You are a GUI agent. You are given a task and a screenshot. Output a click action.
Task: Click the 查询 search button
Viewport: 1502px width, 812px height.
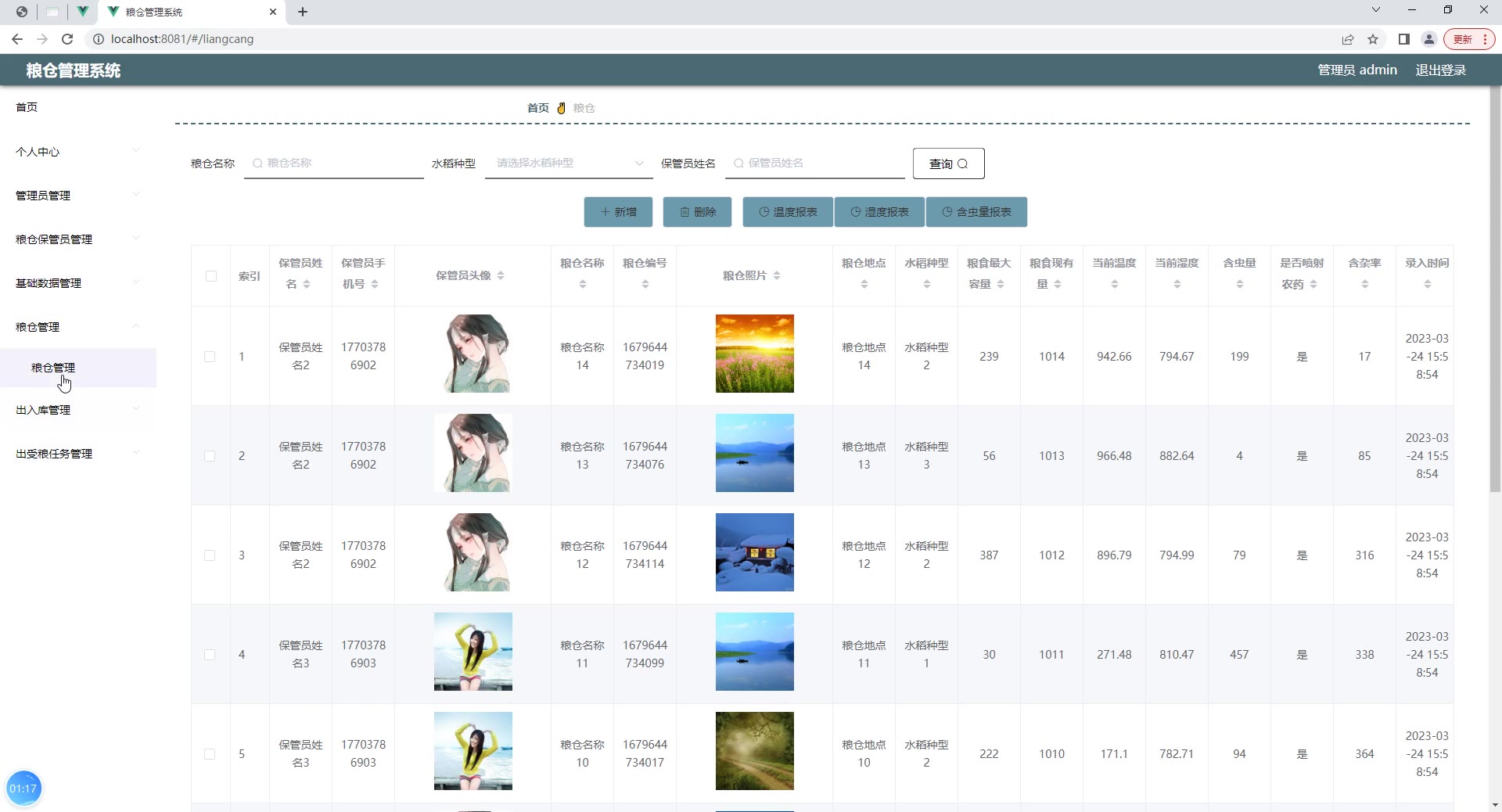[x=948, y=163]
